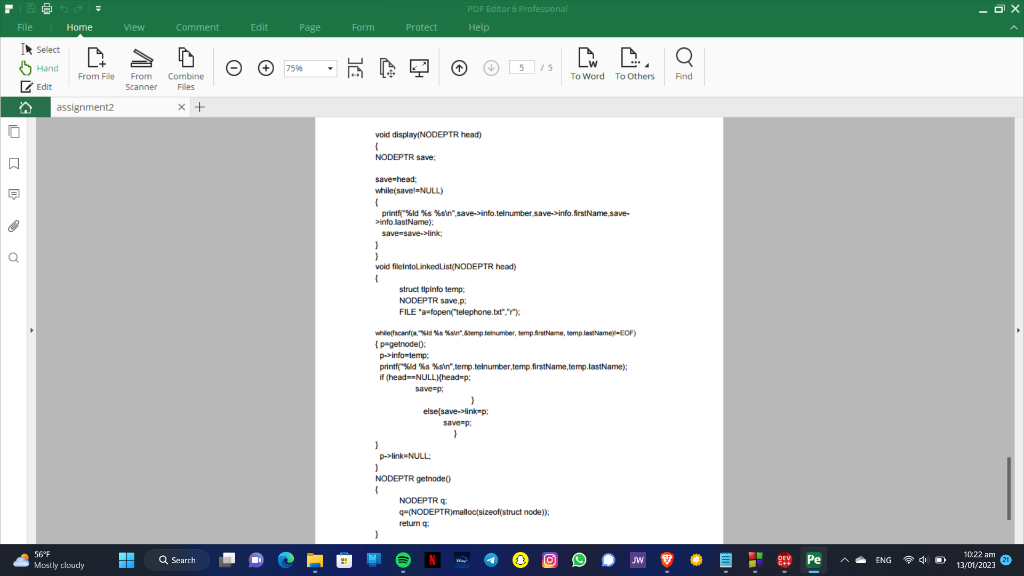This screenshot has width=1024, height=576.
Task: Show document attachments panel
Action: 13,226
